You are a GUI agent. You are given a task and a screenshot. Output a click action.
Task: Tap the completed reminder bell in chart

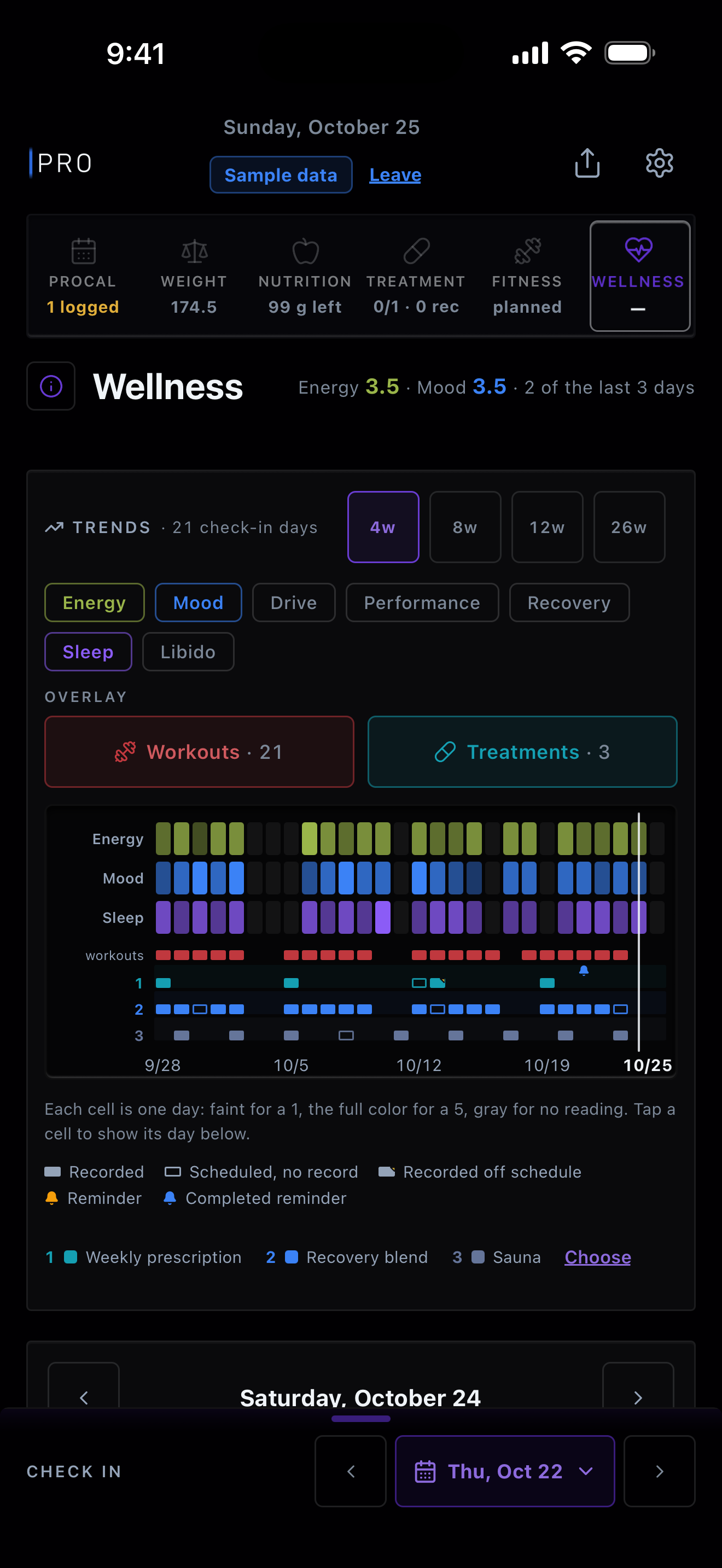click(584, 970)
